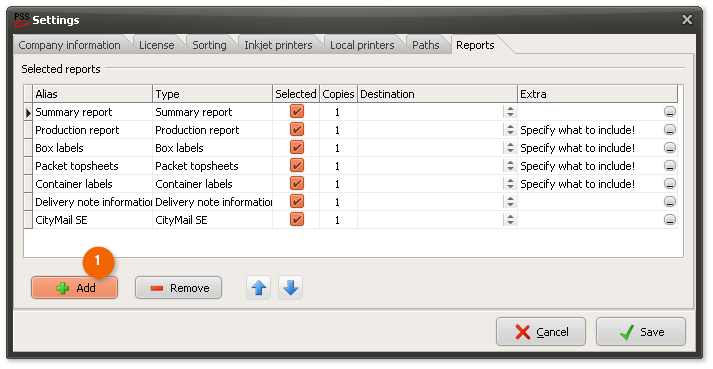
Task: Click the Extra column header
Action: tap(598, 94)
